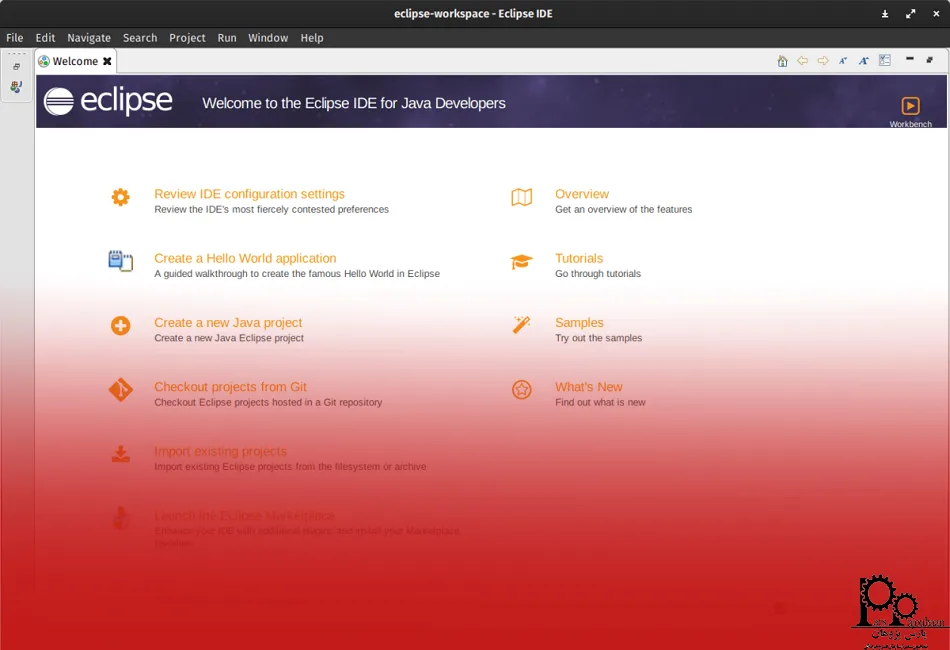950x650 pixels.
Task: Select the Welcome tab
Action: (x=75, y=61)
